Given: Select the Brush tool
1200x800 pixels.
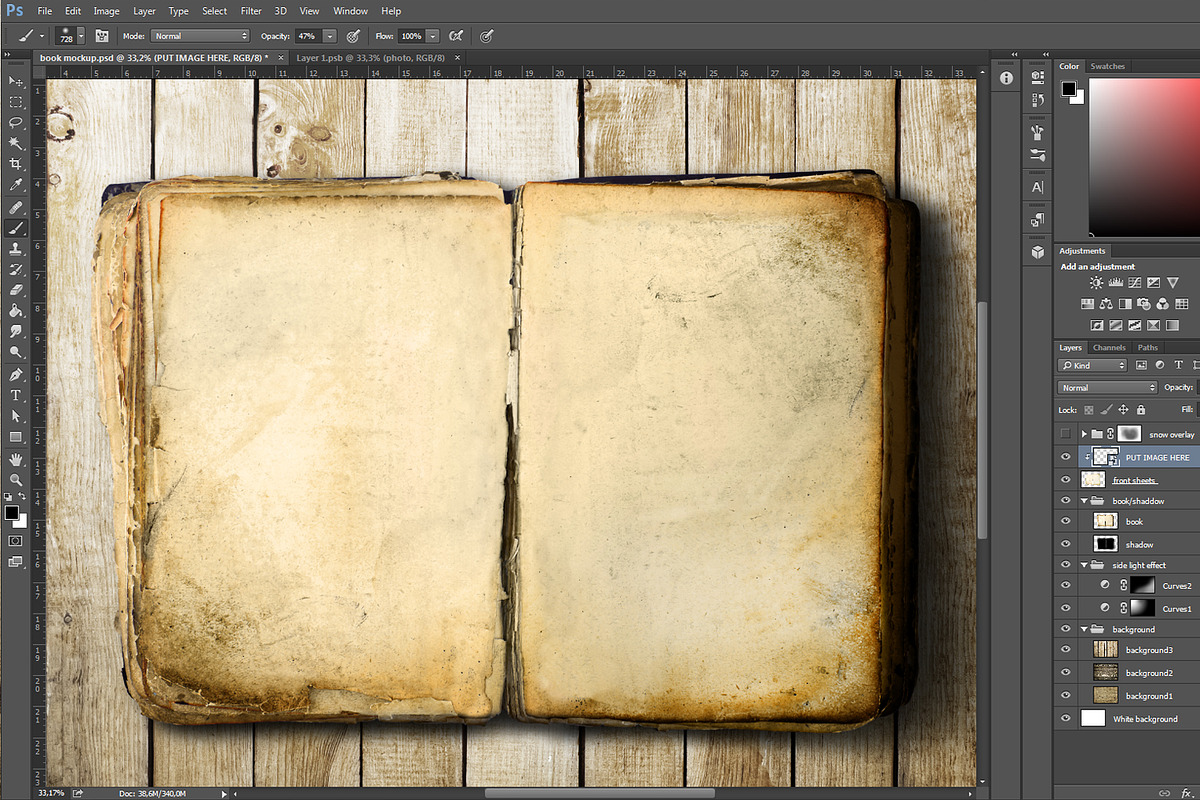Looking at the screenshot, I should click(15, 230).
